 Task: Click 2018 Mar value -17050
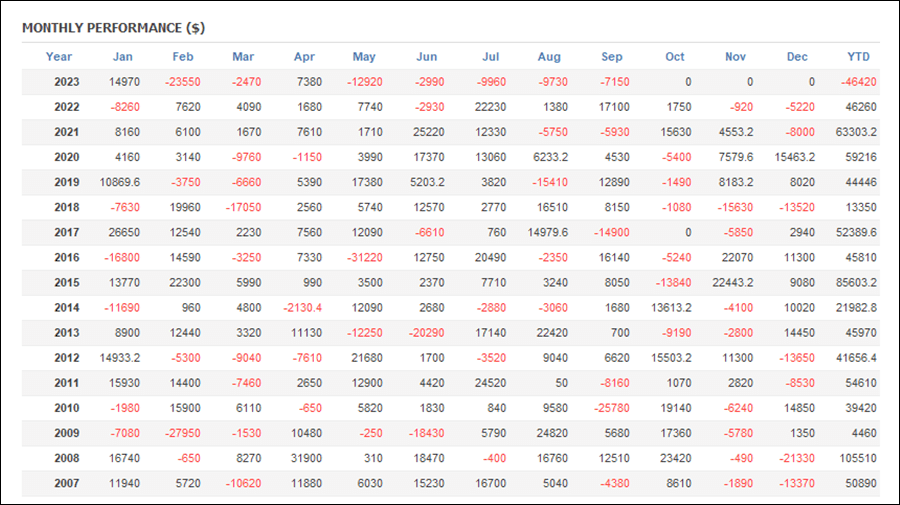pyautogui.click(x=243, y=207)
